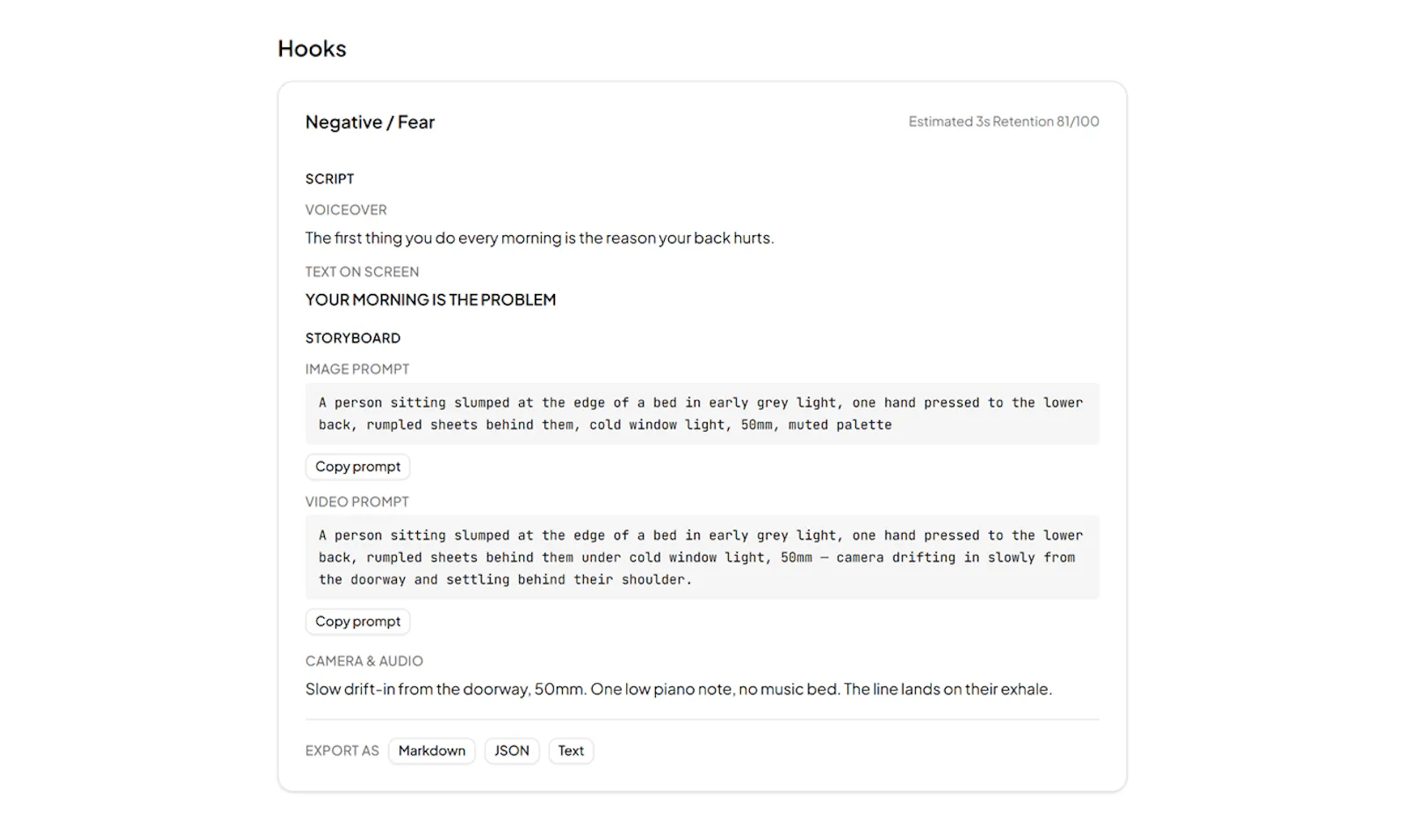Click the VOICEOVER label

(x=346, y=210)
